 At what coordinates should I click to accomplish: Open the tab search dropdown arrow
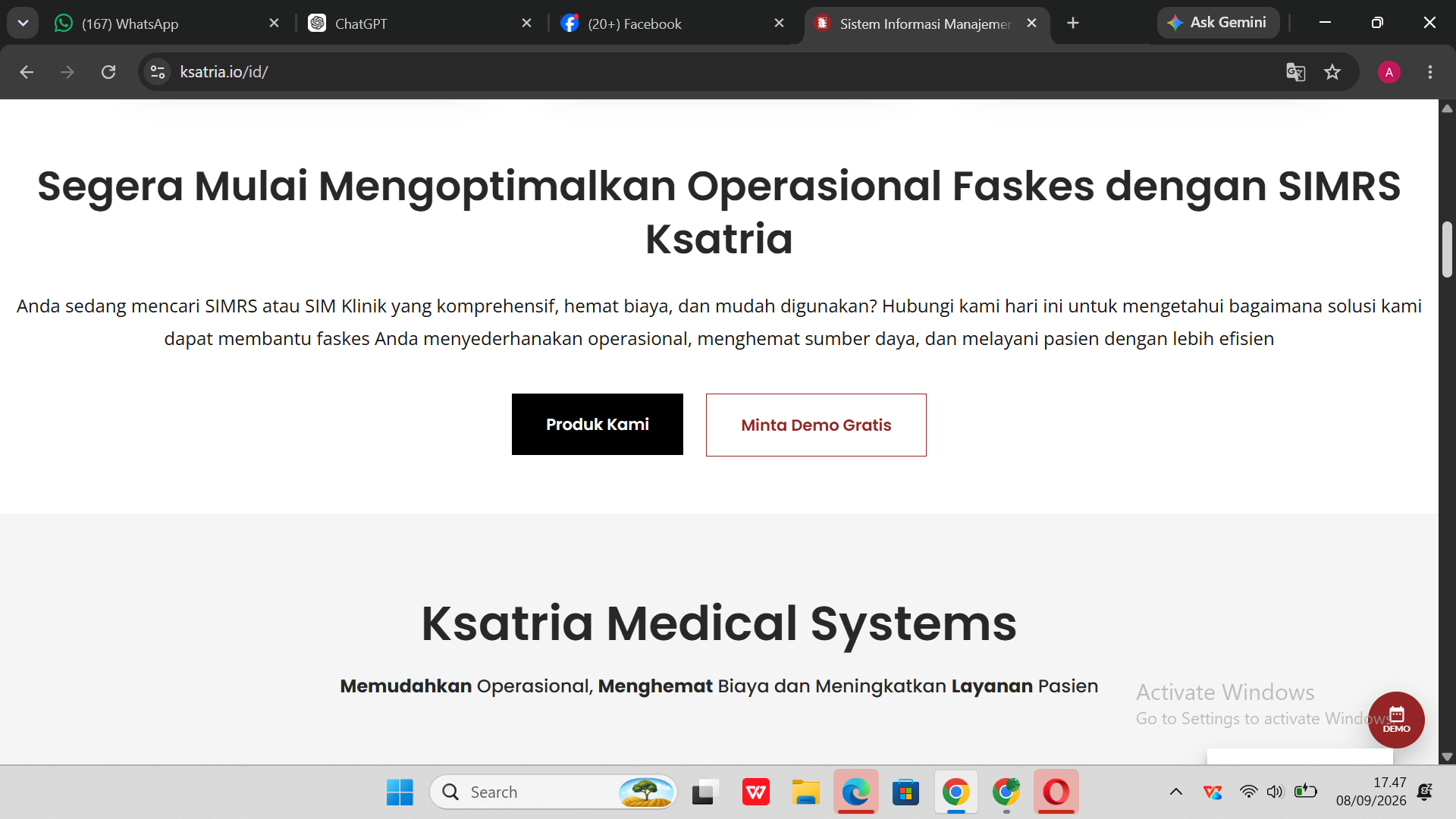(23, 23)
